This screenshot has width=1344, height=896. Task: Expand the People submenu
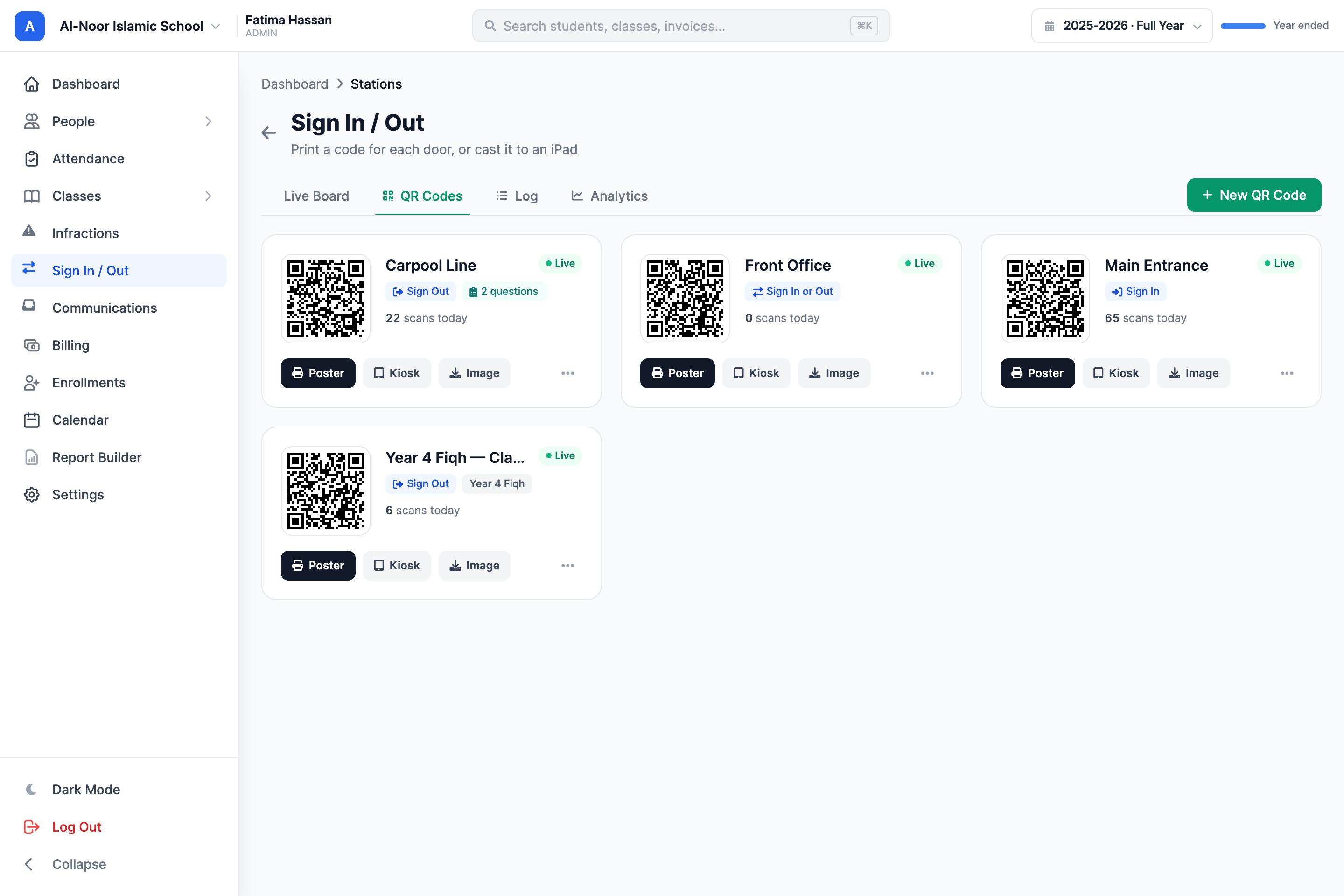(x=208, y=121)
